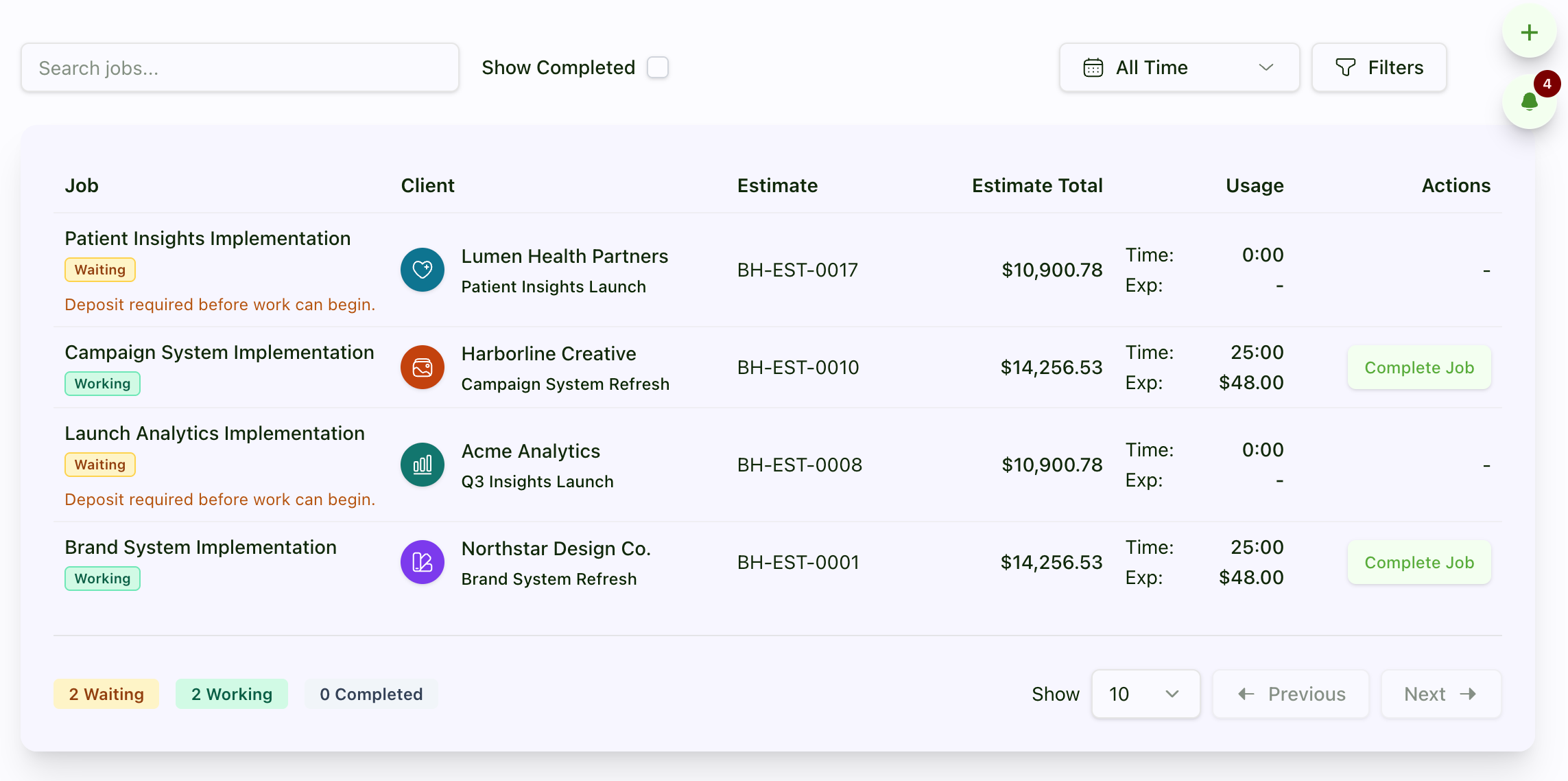This screenshot has width=1568, height=781.
Task: Click the Working badge on Campaign System
Action: coord(102,384)
